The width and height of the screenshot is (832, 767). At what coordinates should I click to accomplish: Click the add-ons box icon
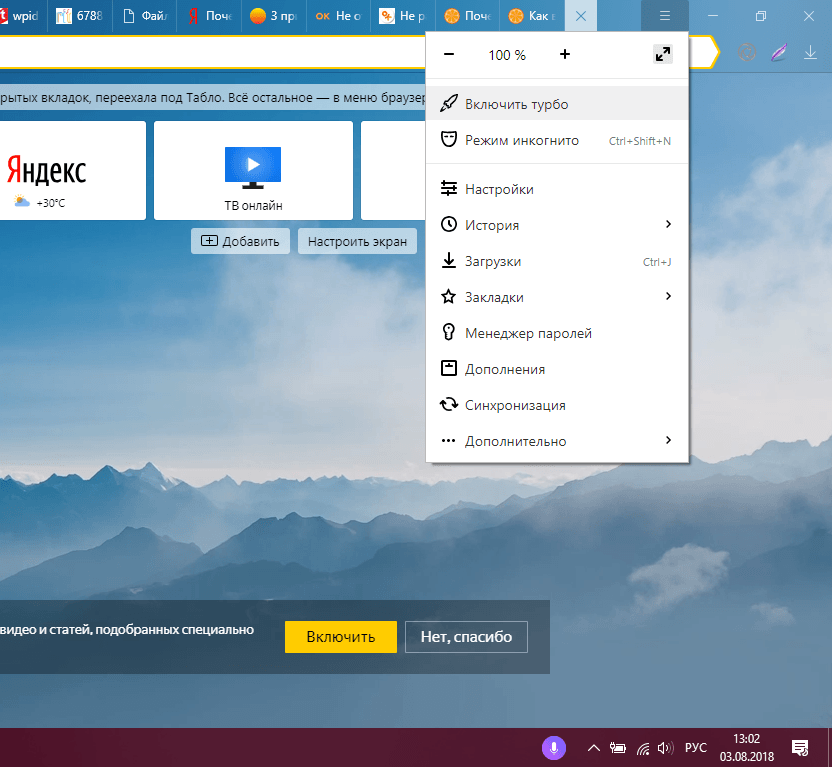(449, 368)
